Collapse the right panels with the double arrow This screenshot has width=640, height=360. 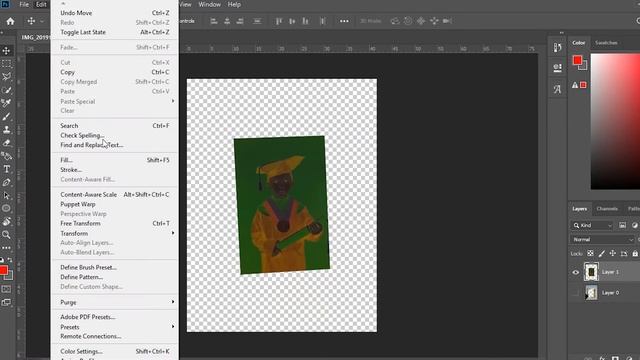pos(562,33)
